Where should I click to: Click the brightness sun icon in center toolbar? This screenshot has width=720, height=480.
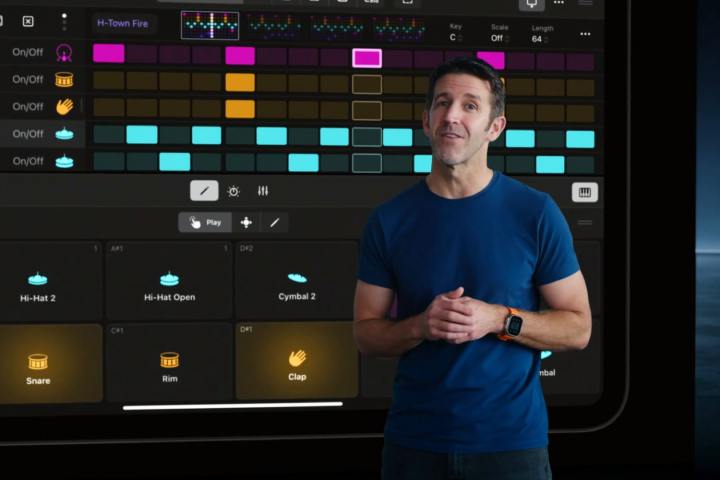tap(233, 191)
